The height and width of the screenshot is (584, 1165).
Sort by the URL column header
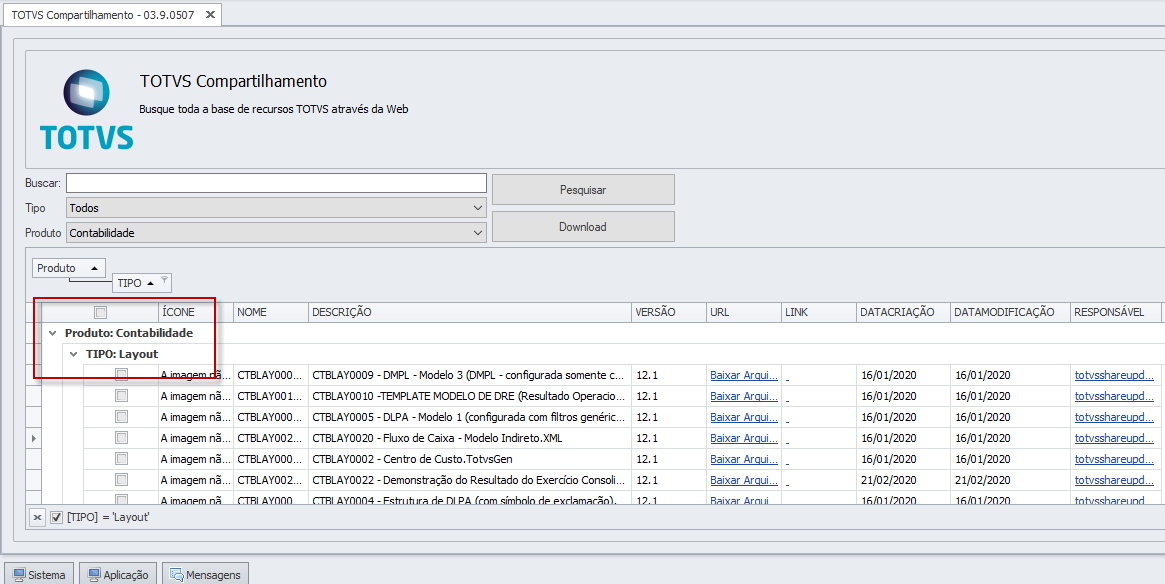pos(744,313)
